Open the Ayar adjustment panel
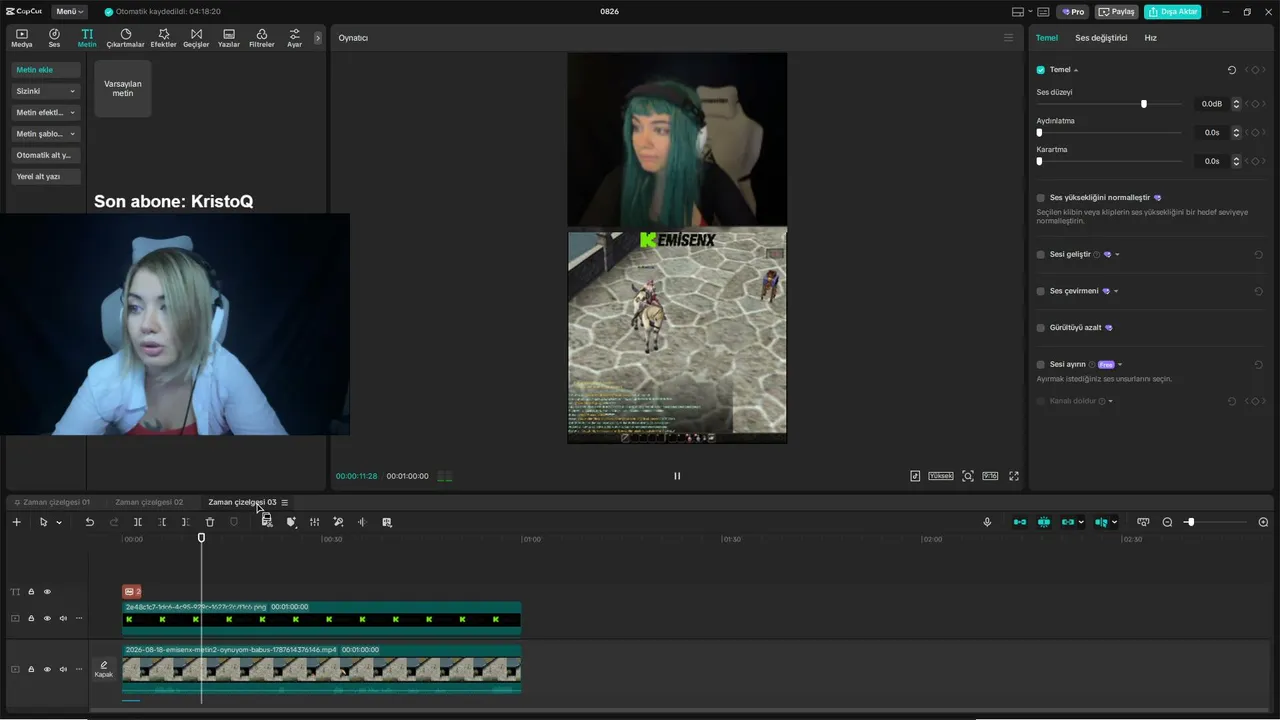 pyautogui.click(x=294, y=38)
